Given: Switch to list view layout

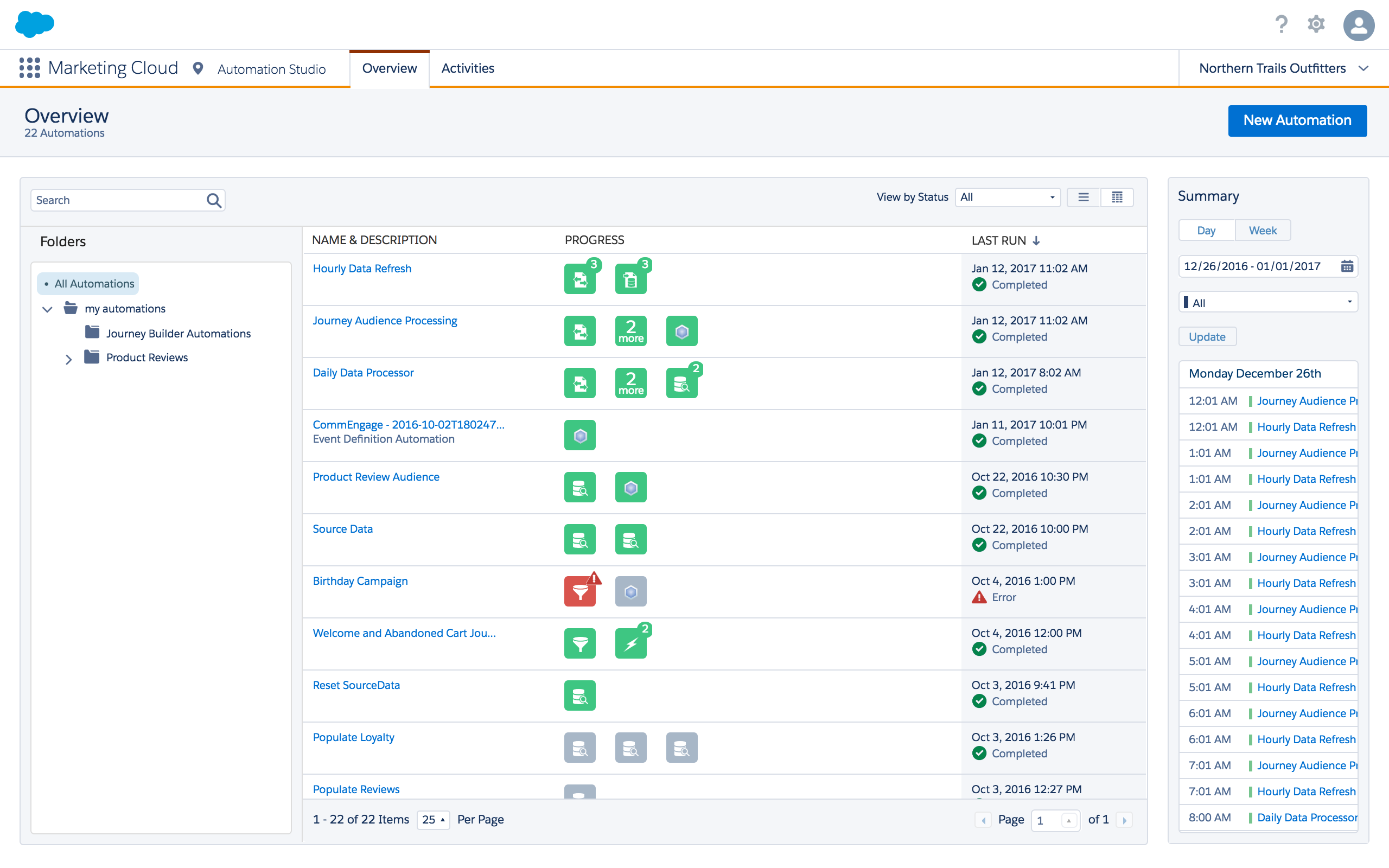Looking at the screenshot, I should click(1083, 197).
